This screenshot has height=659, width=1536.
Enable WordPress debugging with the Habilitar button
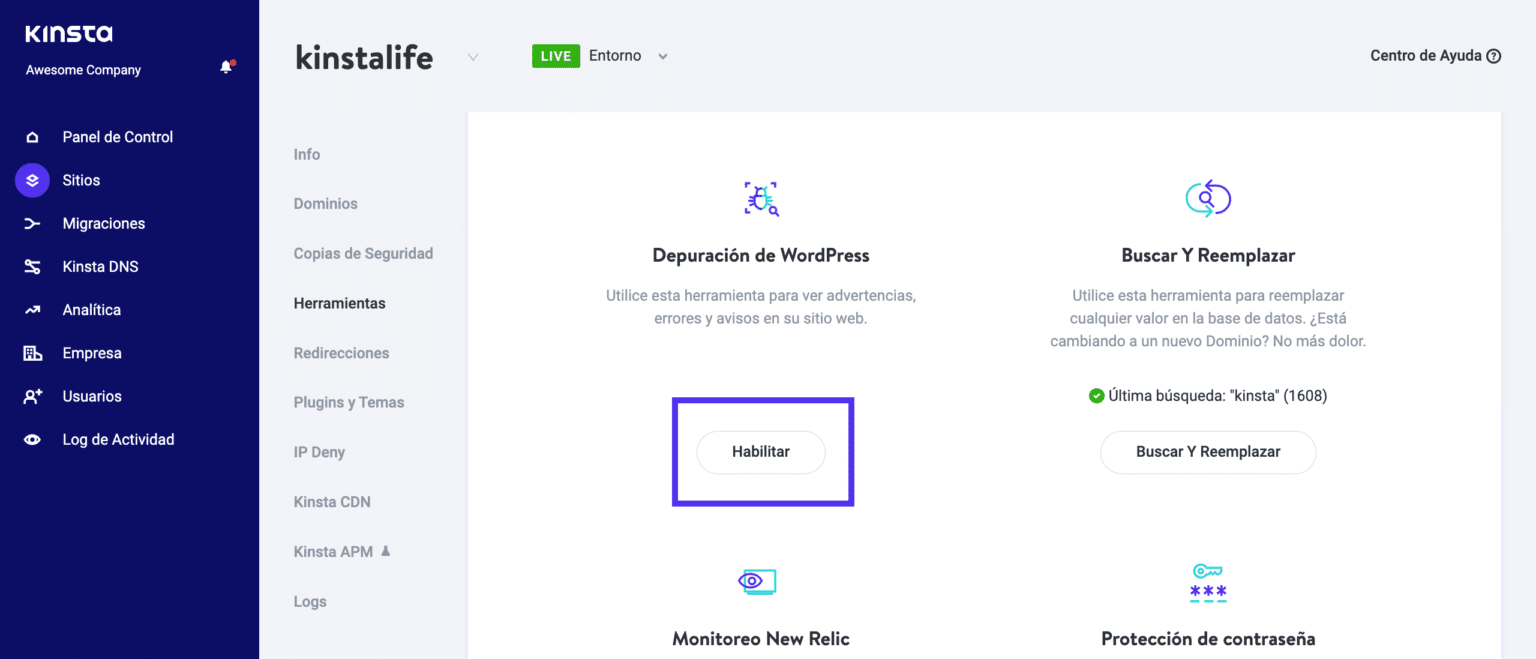(x=760, y=452)
